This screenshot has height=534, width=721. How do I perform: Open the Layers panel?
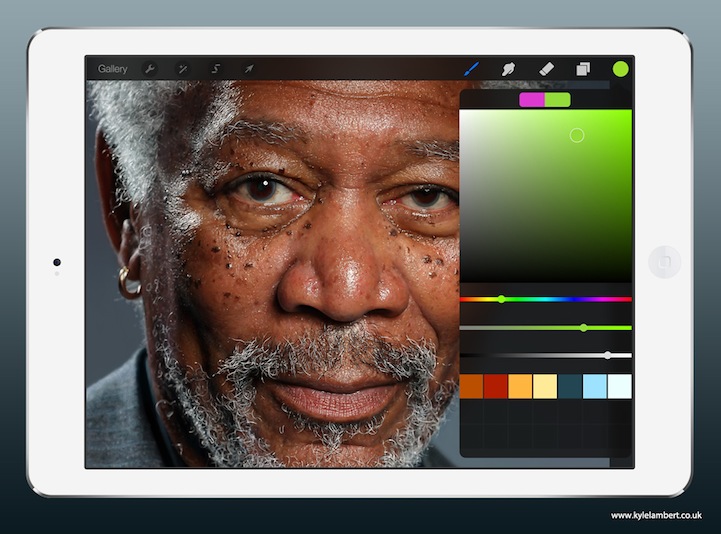(582, 69)
